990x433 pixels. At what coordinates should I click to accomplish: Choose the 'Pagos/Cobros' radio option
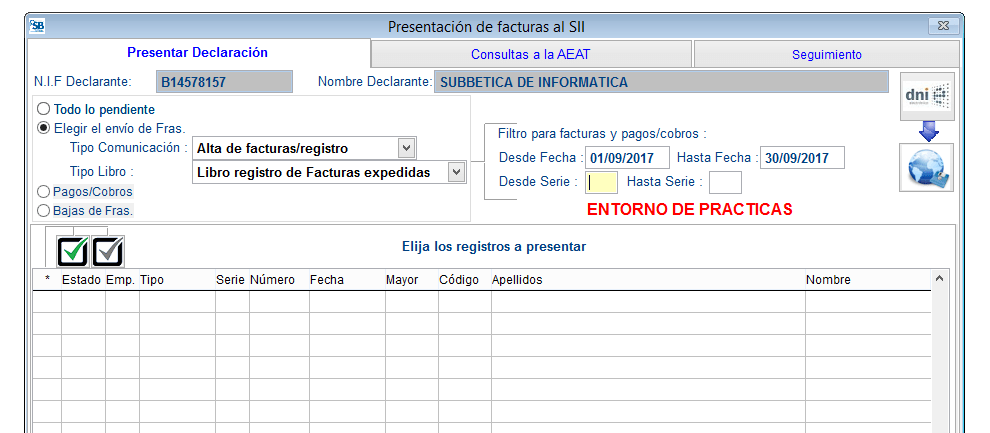click(x=43, y=191)
